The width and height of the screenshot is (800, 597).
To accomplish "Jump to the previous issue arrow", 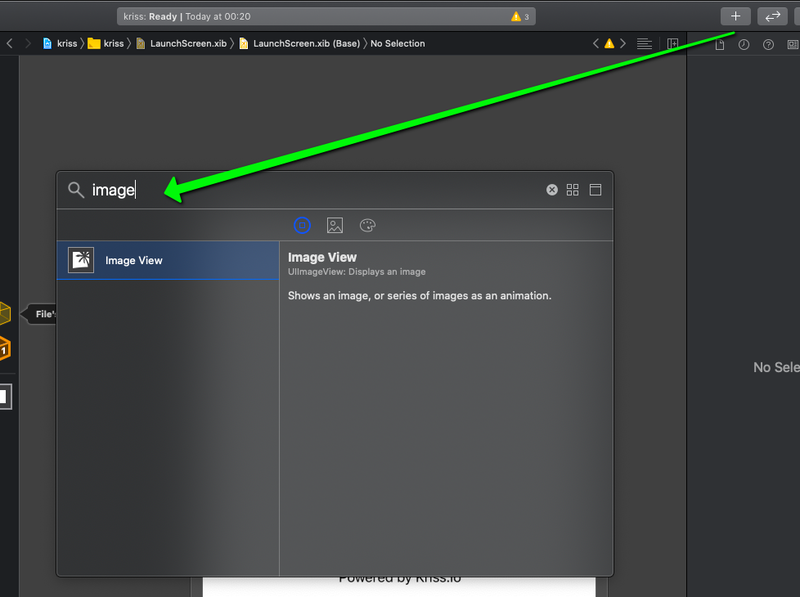I will coord(595,44).
